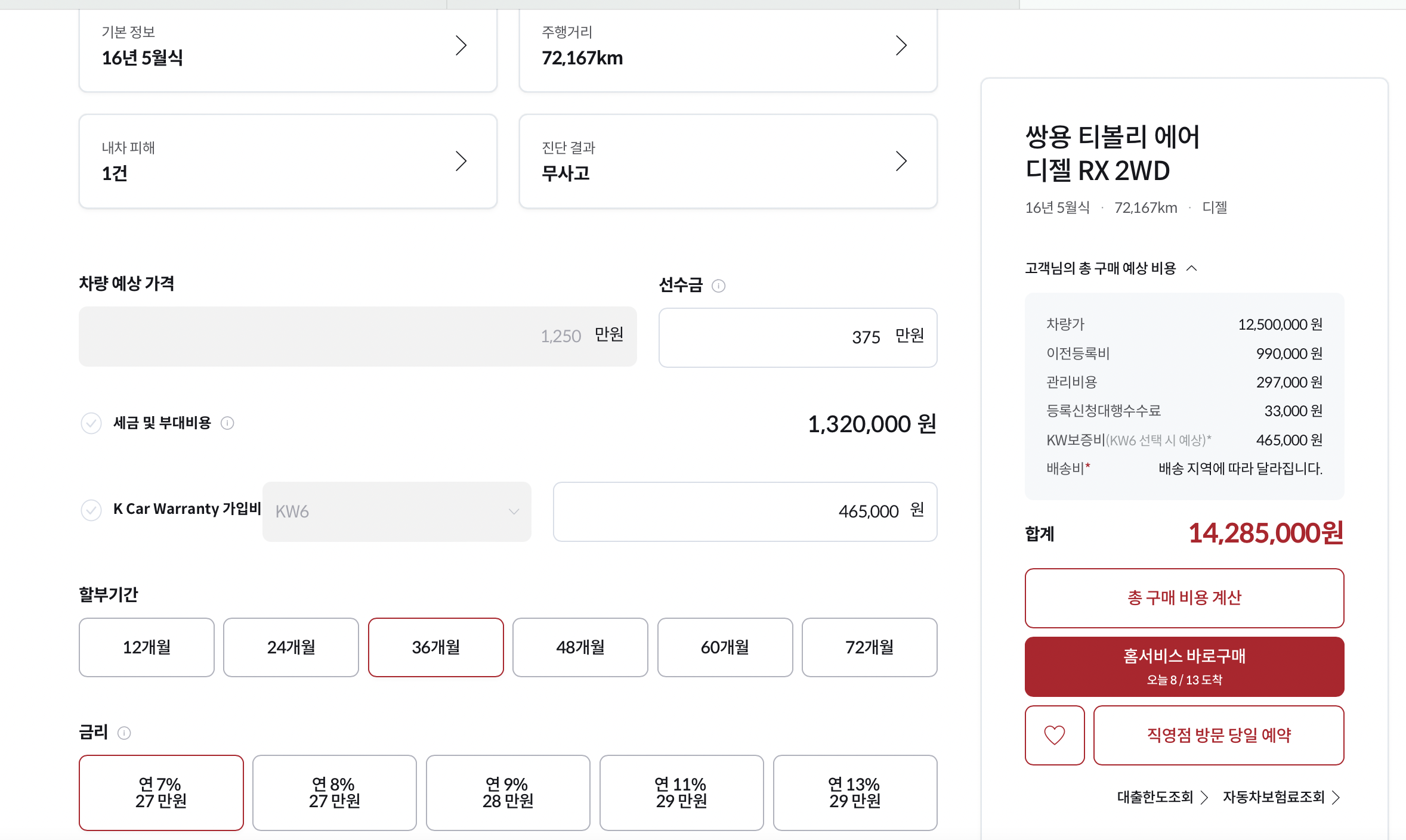The width and height of the screenshot is (1406, 840).
Task: Click 직영점 방문 당일 예약 button
Action: point(1219,735)
